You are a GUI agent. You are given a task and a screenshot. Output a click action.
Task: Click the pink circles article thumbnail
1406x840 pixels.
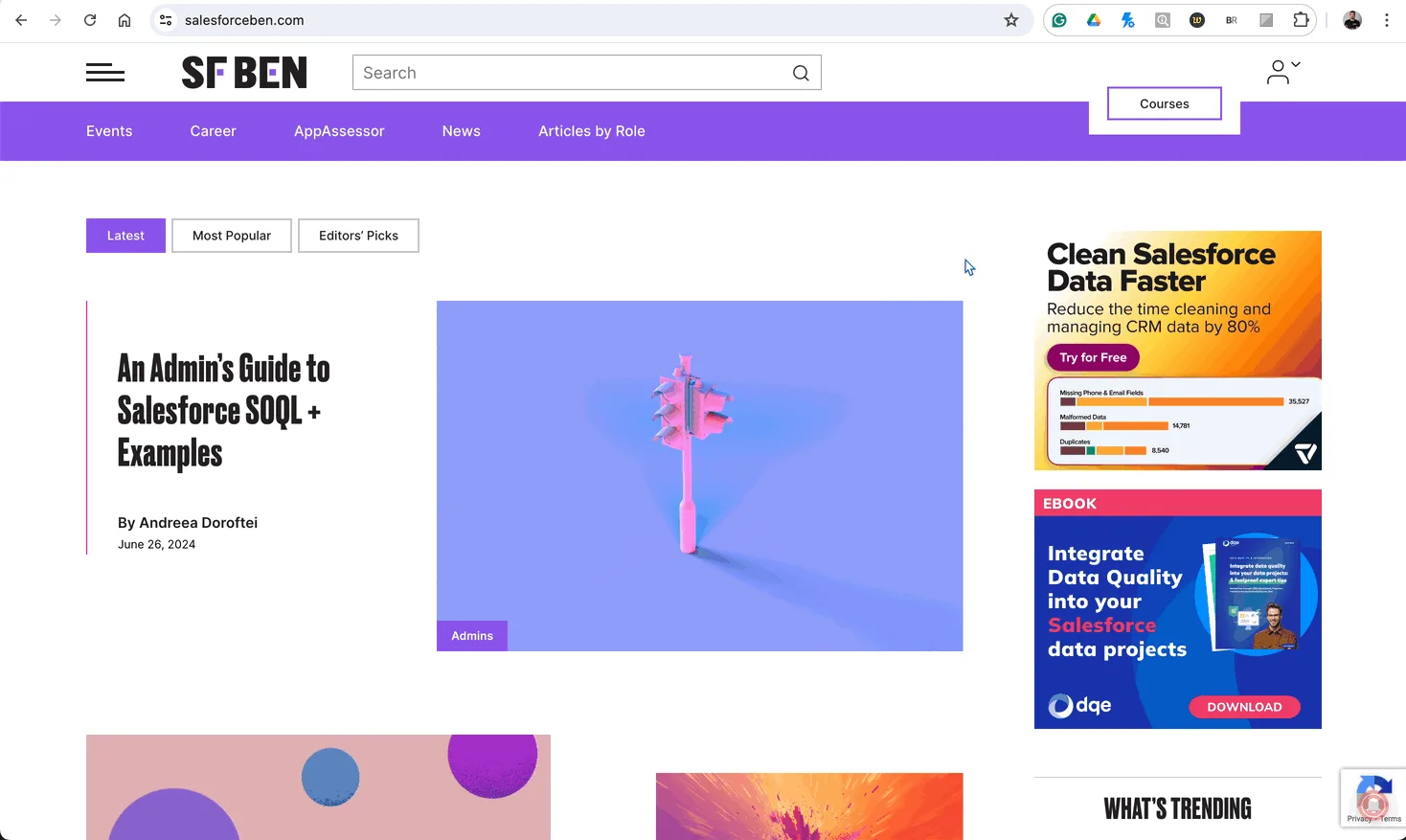pos(318,787)
